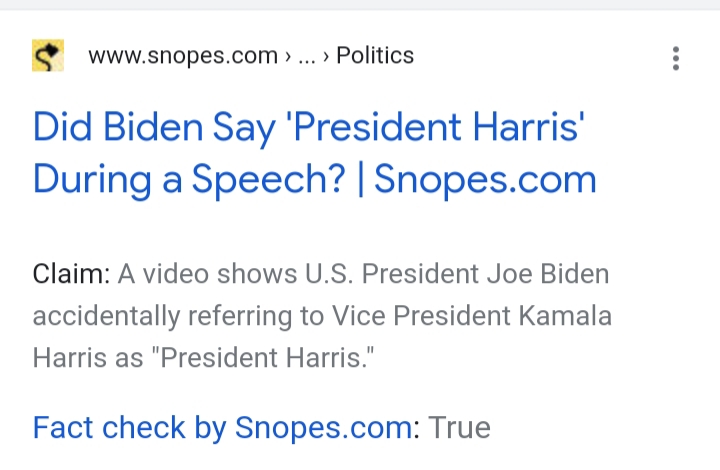Click the "True" fact check rating
This screenshot has width=720, height=470.
[460, 428]
